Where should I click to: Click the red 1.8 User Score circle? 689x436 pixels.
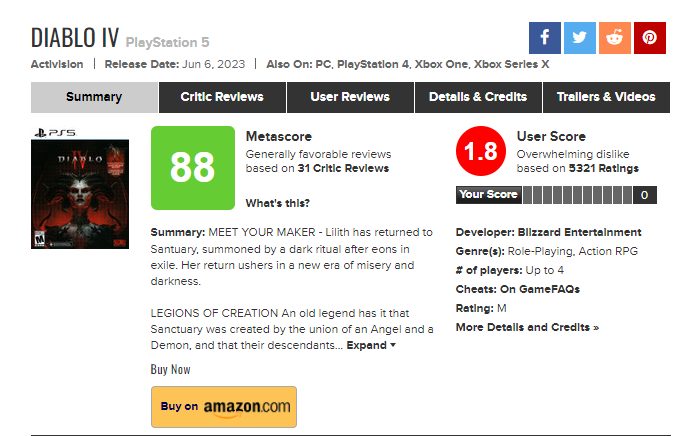pyautogui.click(x=480, y=153)
